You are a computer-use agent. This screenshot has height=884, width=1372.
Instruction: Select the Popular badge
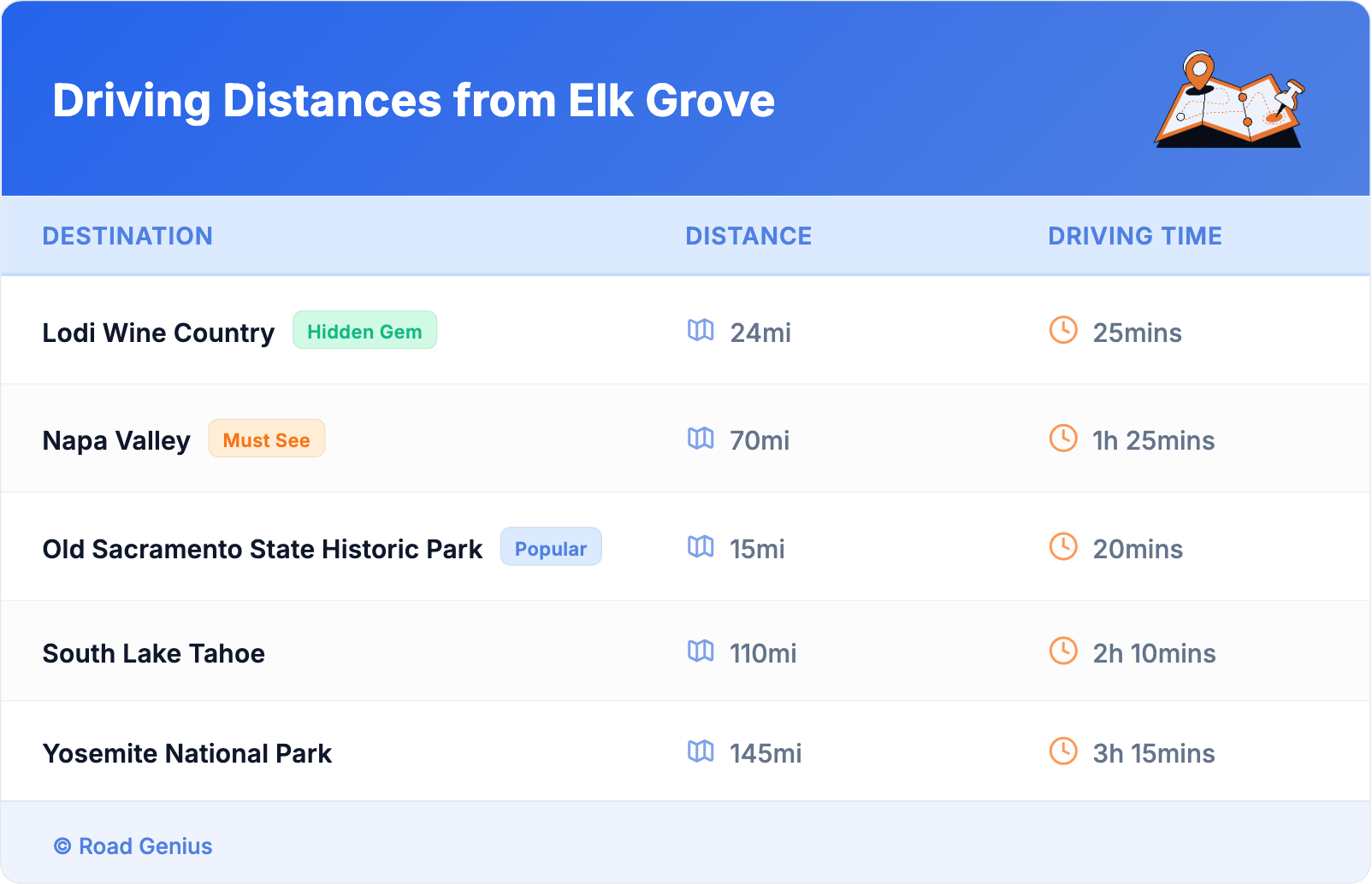pos(551,548)
